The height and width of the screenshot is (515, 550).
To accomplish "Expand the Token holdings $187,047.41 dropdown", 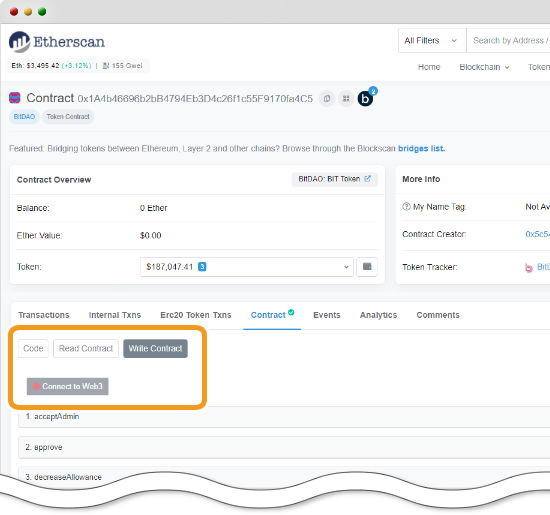I will [x=247, y=267].
